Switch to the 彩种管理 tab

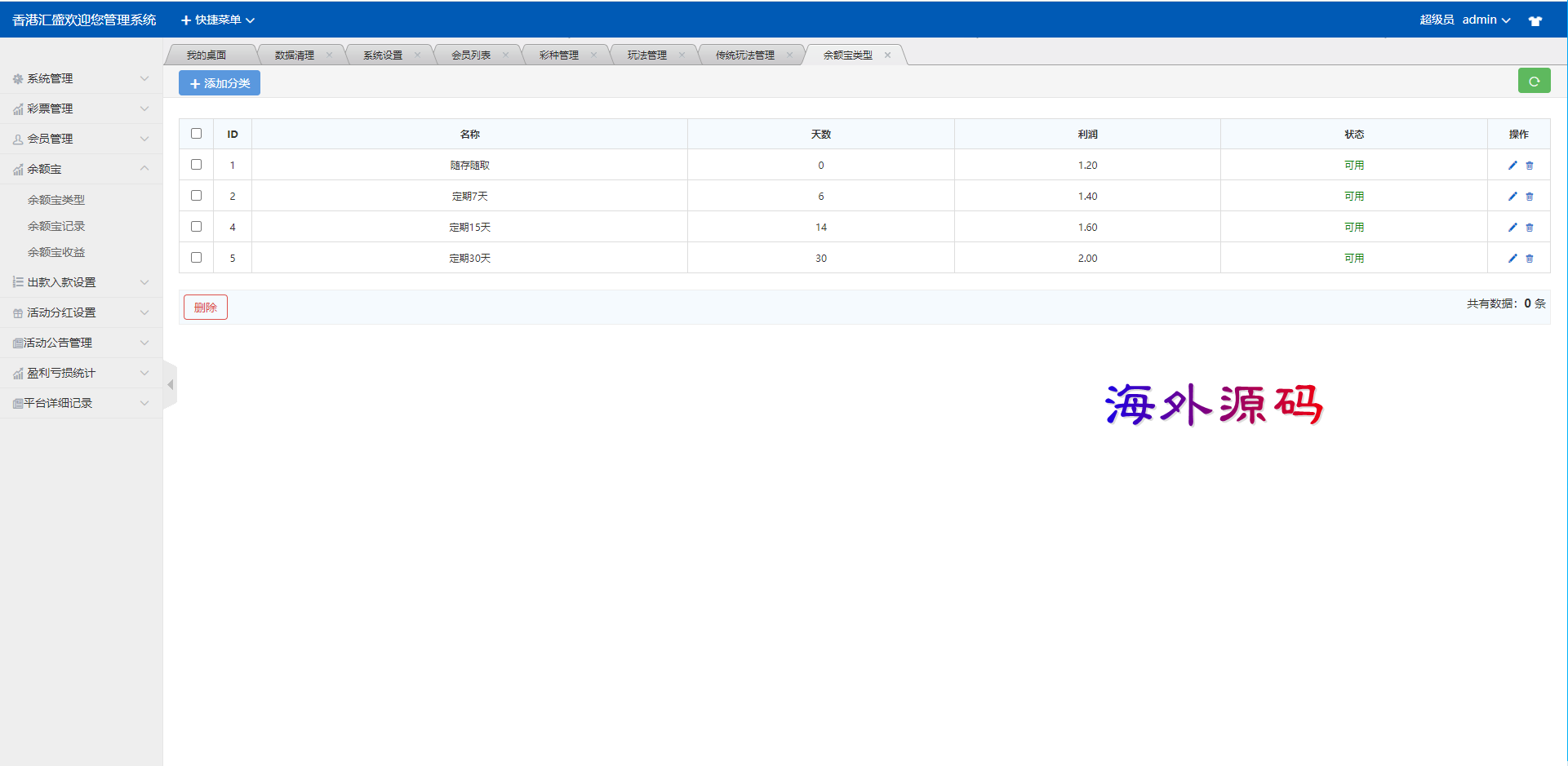[559, 55]
